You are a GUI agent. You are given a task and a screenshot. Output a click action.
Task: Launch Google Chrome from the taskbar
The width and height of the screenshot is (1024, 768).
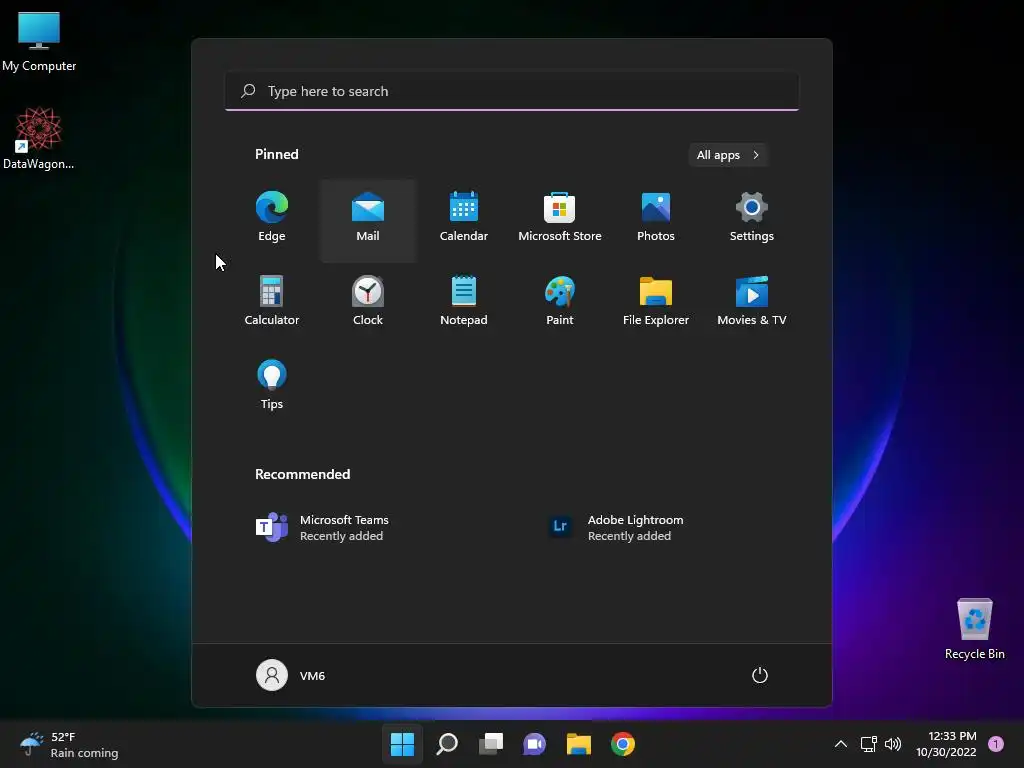[x=623, y=744]
